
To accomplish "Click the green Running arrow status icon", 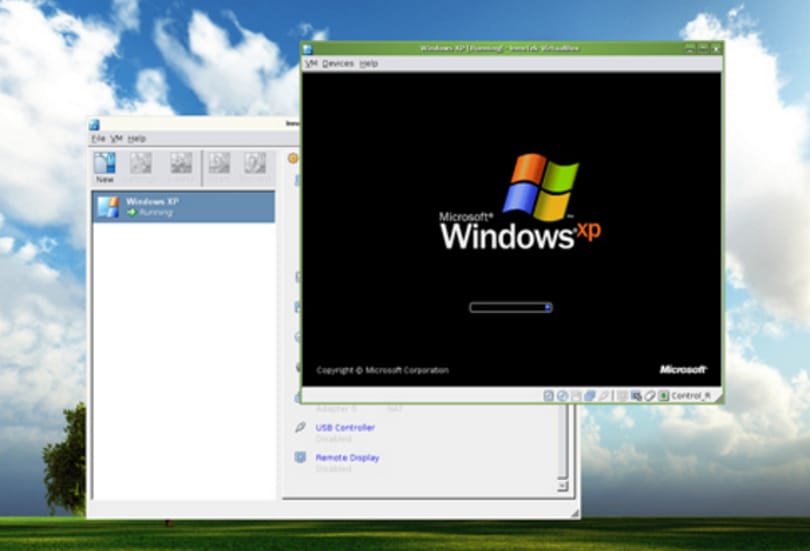I will (x=131, y=212).
